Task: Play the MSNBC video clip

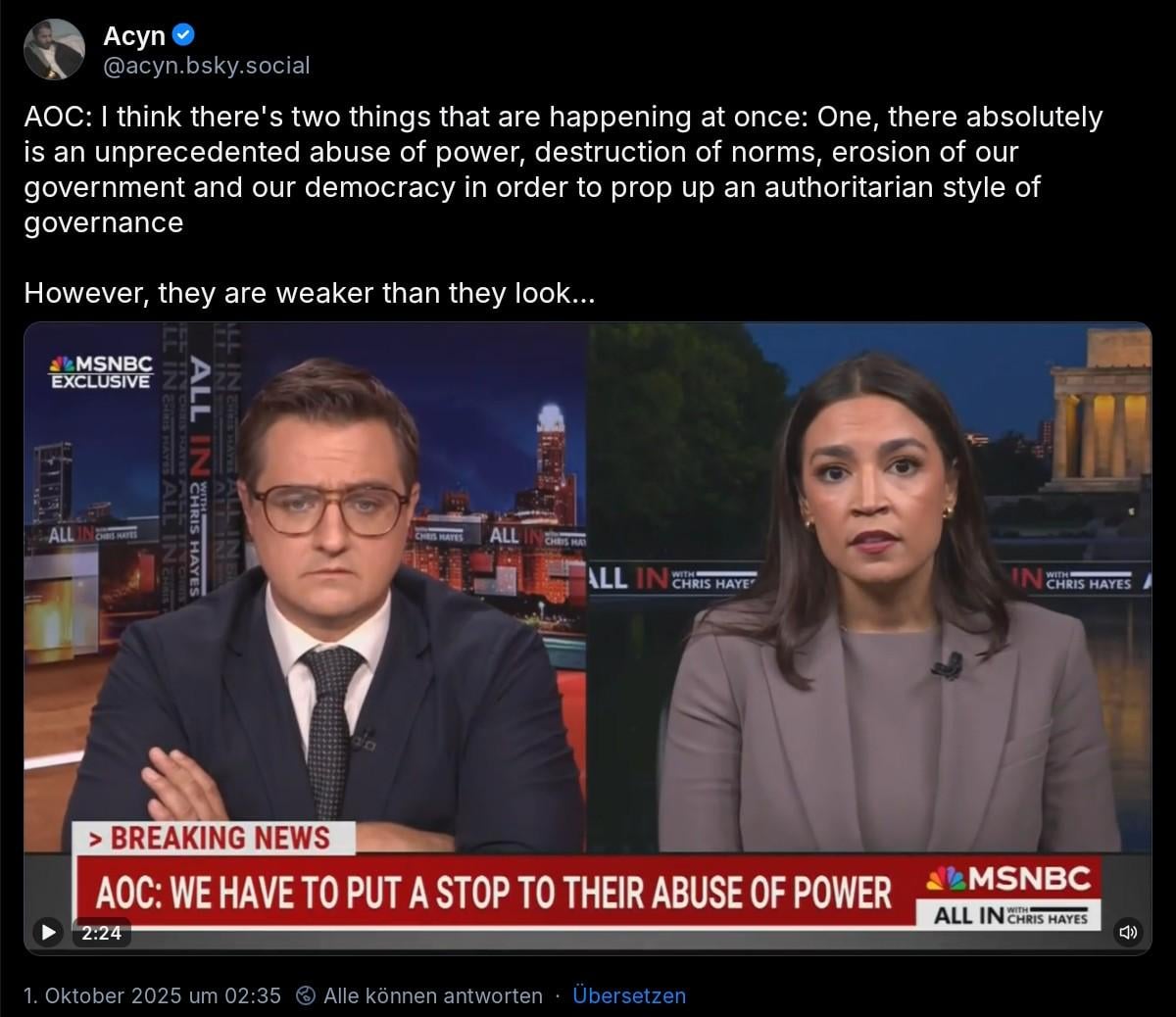Action: (47, 932)
